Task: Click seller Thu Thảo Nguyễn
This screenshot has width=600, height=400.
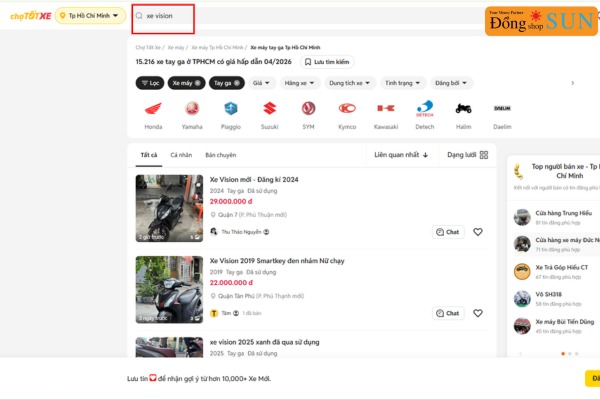Action: [241, 232]
